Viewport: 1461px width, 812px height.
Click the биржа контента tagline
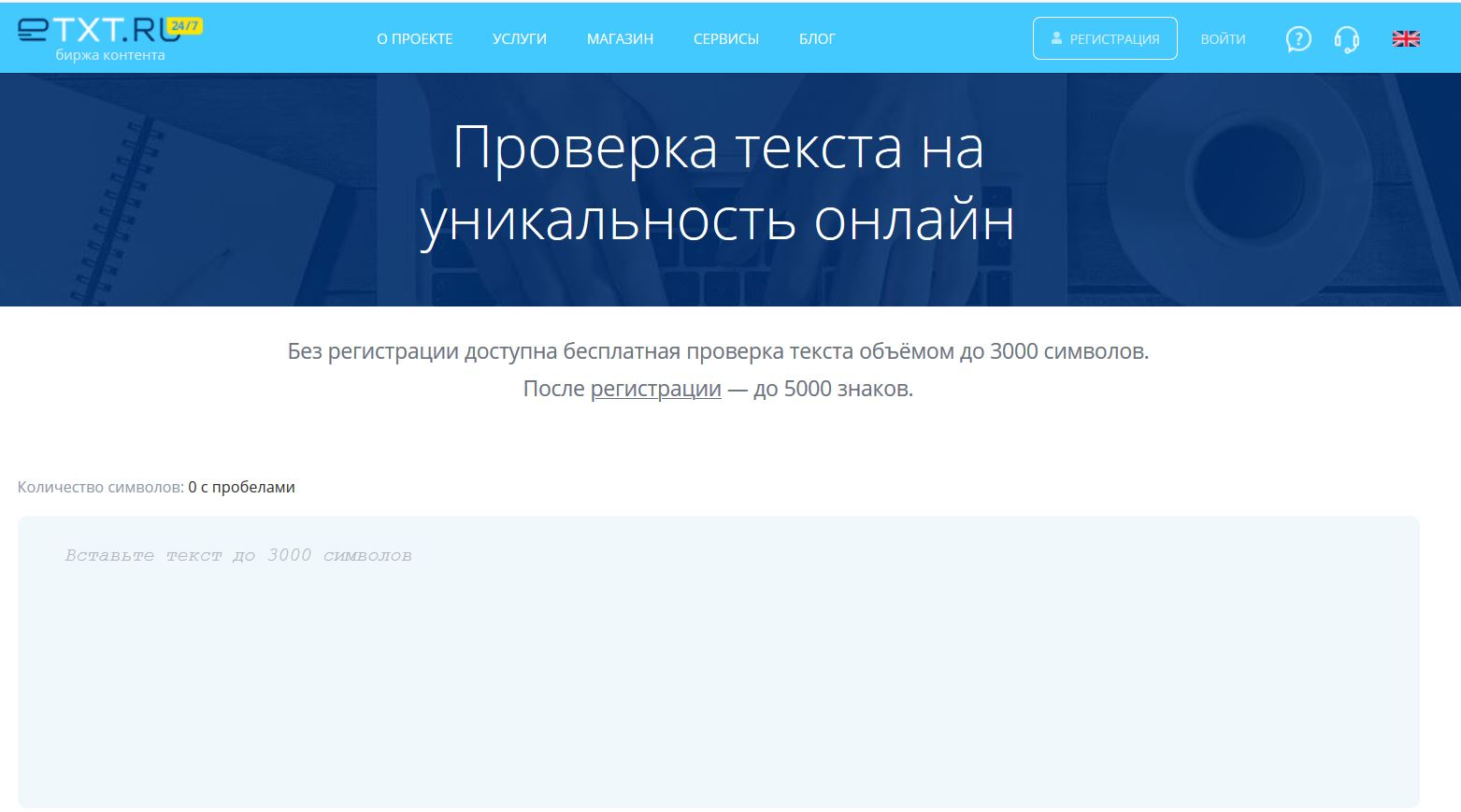[x=110, y=55]
